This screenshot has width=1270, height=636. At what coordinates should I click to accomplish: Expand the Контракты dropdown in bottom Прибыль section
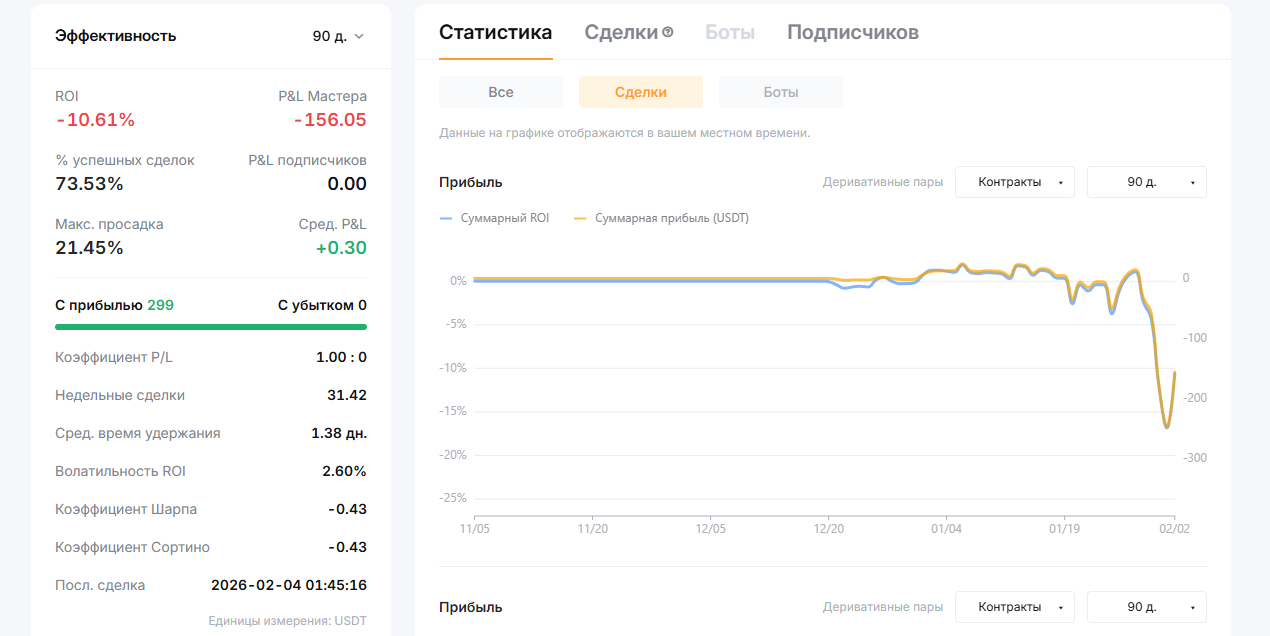tap(1014, 607)
